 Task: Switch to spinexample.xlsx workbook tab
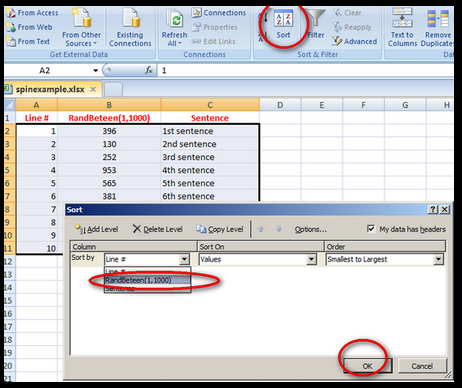click(x=50, y=89)
